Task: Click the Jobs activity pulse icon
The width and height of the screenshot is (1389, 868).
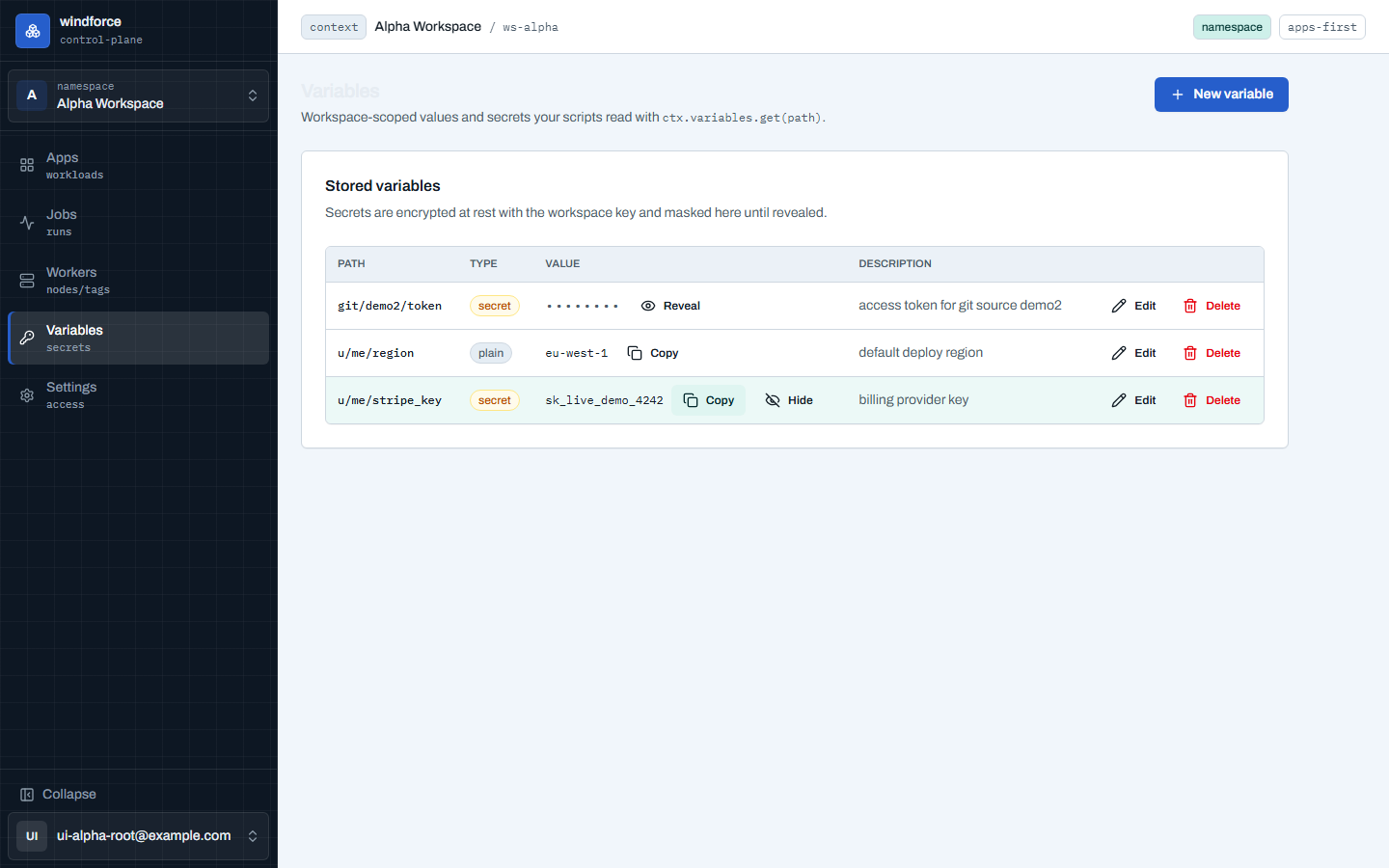Action: coord(27,223)
